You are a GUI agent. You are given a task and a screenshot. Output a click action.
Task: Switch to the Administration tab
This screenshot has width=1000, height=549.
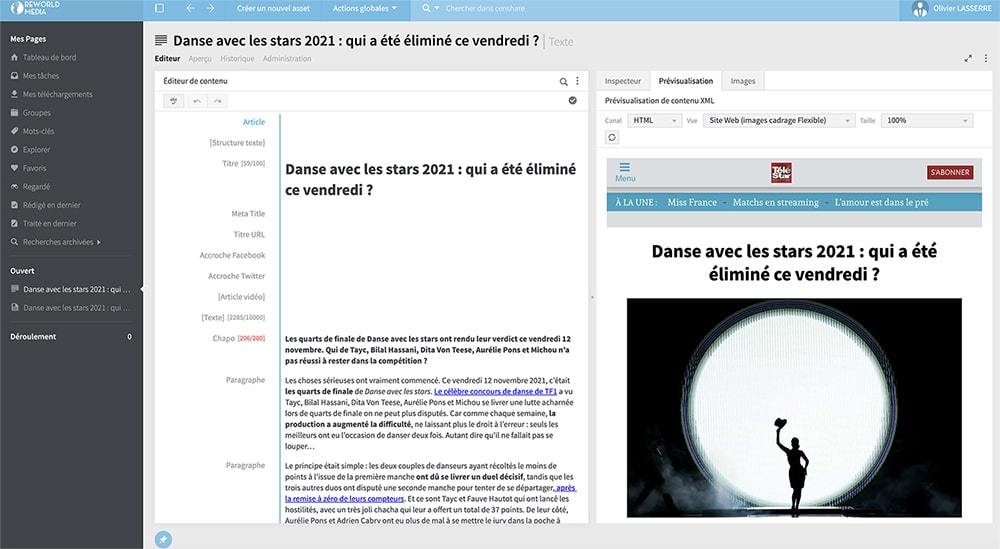pos(287,59)
